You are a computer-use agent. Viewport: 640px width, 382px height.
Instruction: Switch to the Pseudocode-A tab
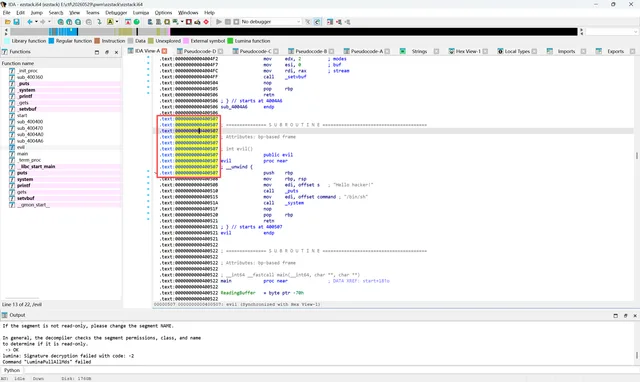click(x=367, y=51)
